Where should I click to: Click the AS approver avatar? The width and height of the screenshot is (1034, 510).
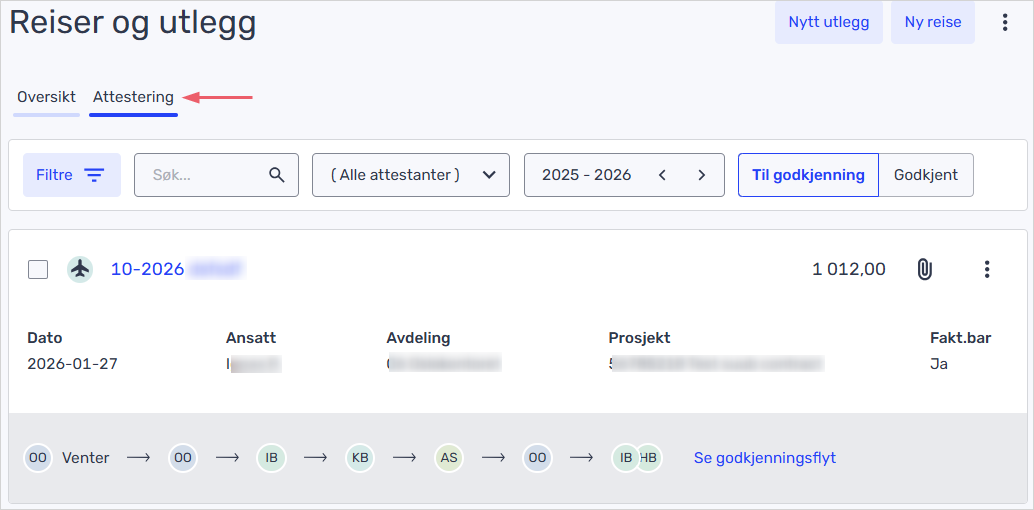point(449,458)
